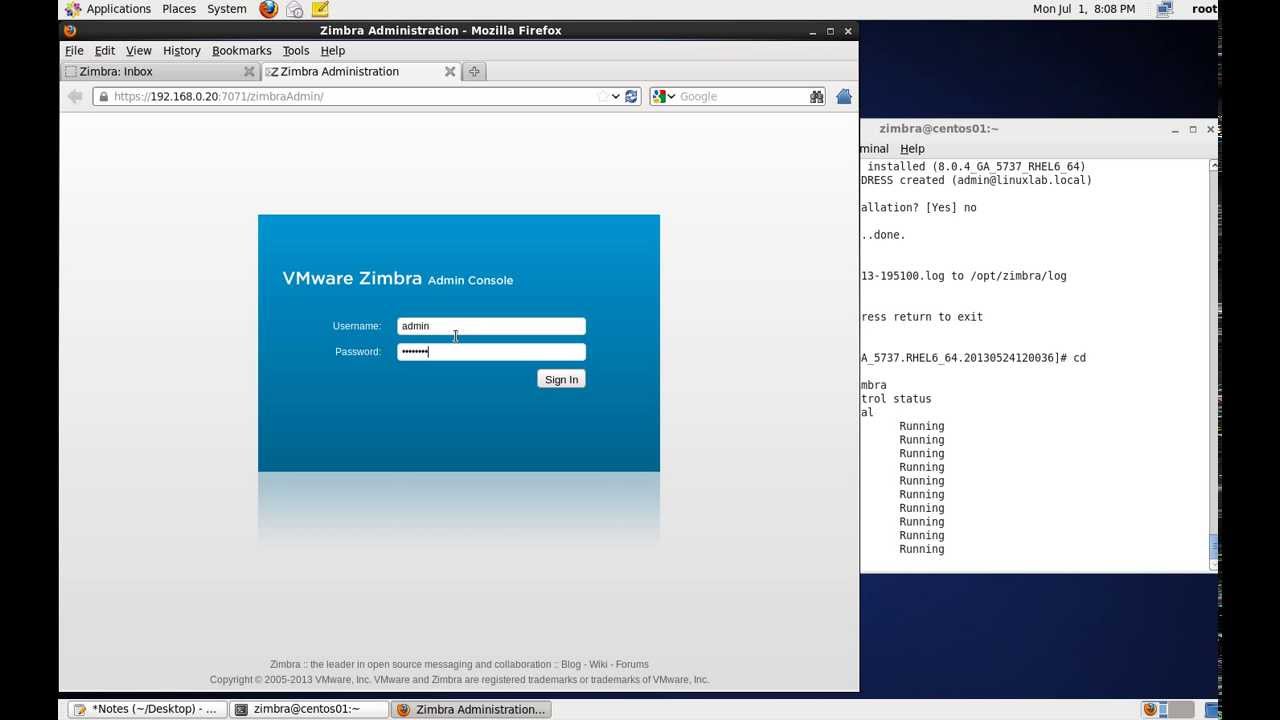Click the Sign In button
Screen dimensions: 1280x720
pyautogui.click(x=561, y=379)
